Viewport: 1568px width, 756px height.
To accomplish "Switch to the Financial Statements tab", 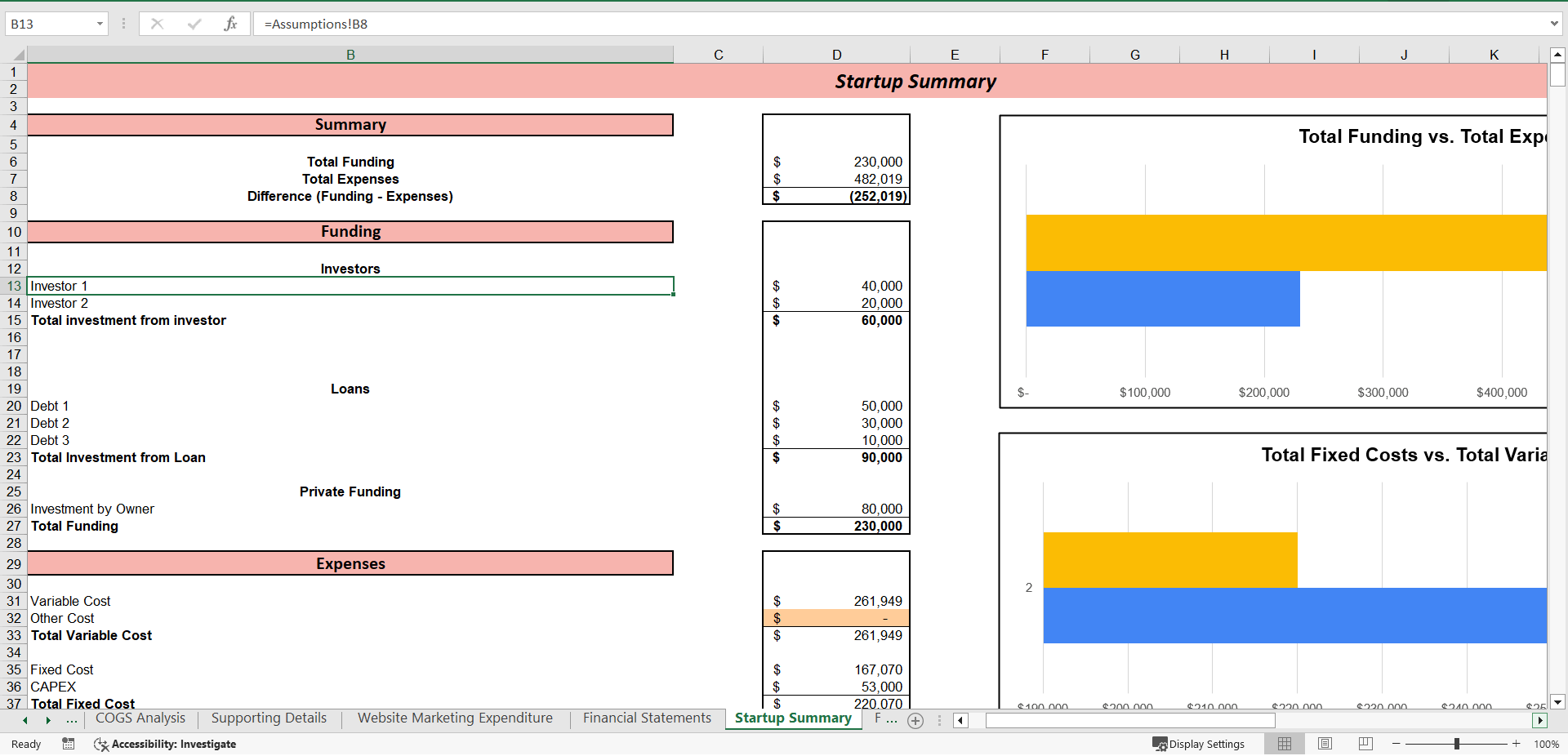I will point(646,718).
